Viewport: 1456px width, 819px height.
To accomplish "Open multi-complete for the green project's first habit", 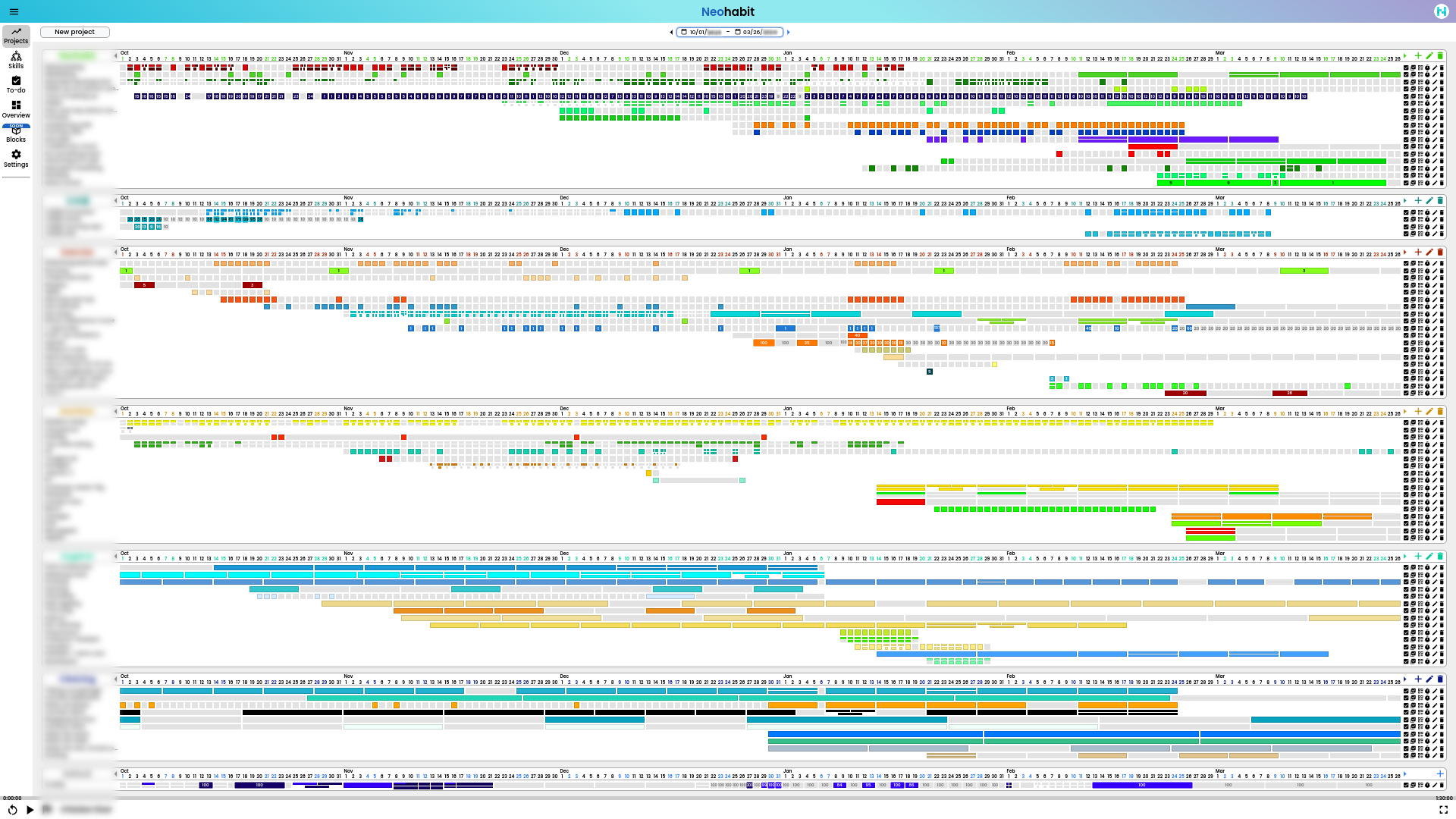I will pyautogui.click(x=1413, y=67).
